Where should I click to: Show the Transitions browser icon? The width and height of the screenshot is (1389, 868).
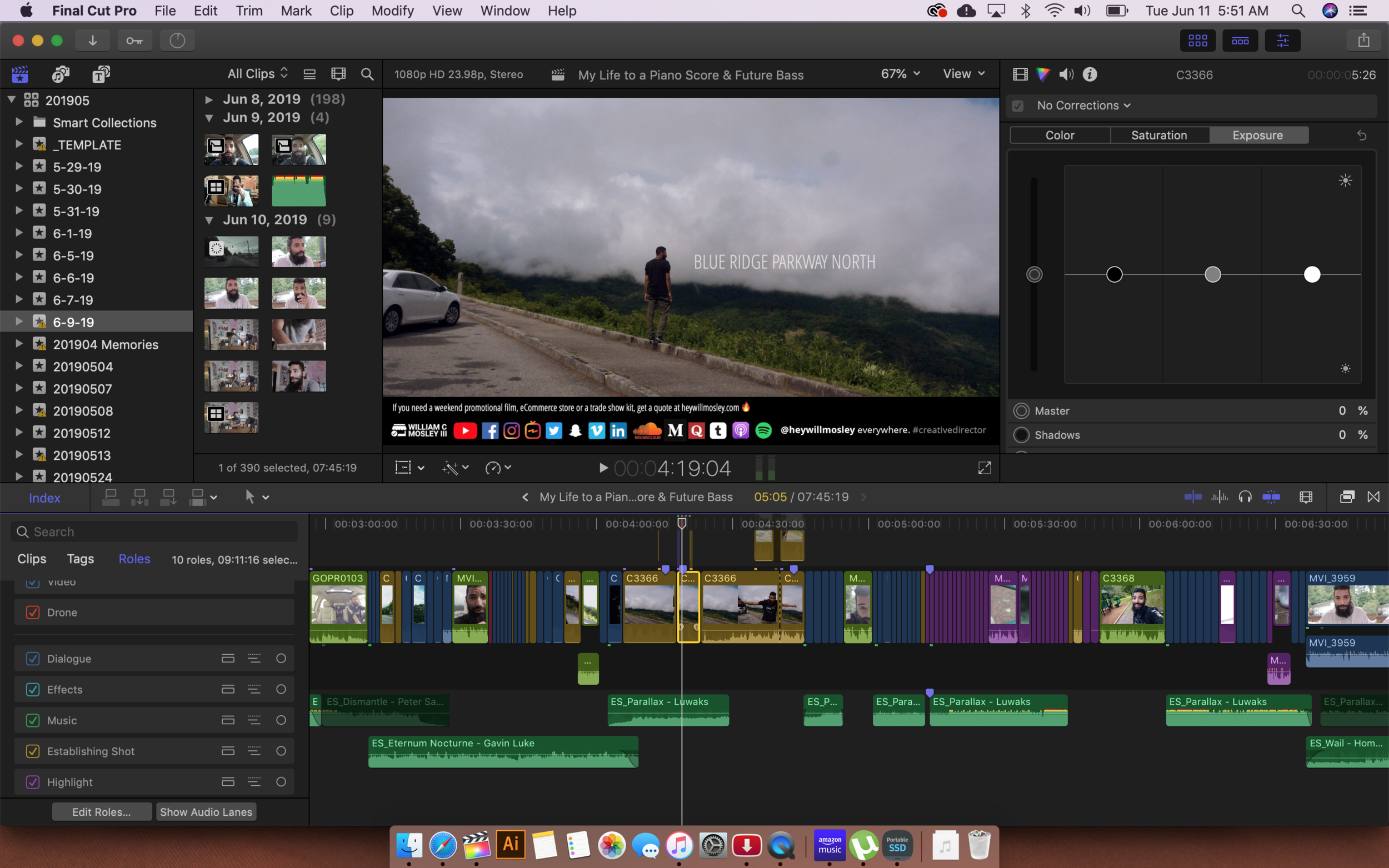pyautogui.click(x=1373, y=497)
